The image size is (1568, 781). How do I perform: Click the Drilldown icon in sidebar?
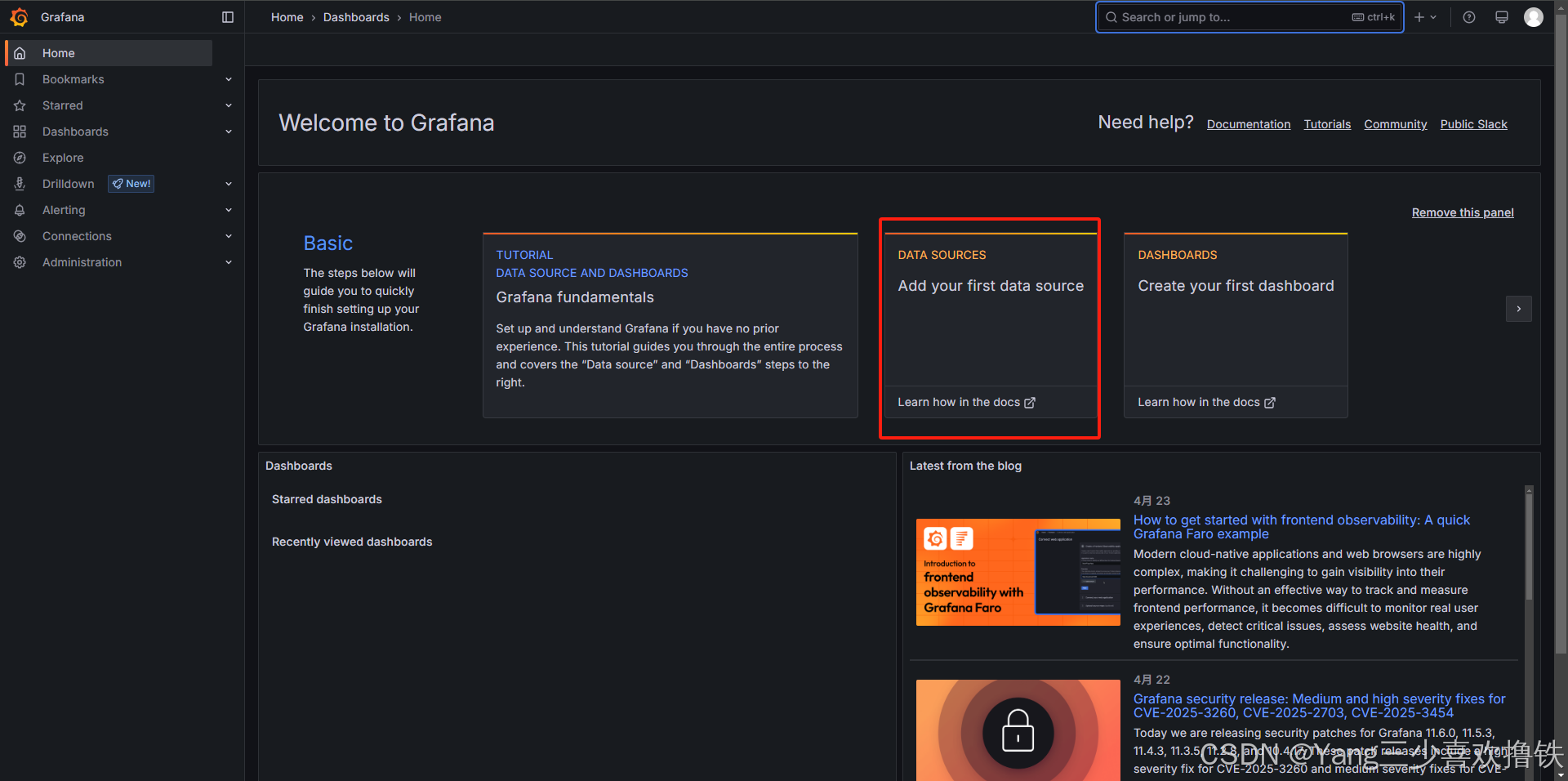20,184
